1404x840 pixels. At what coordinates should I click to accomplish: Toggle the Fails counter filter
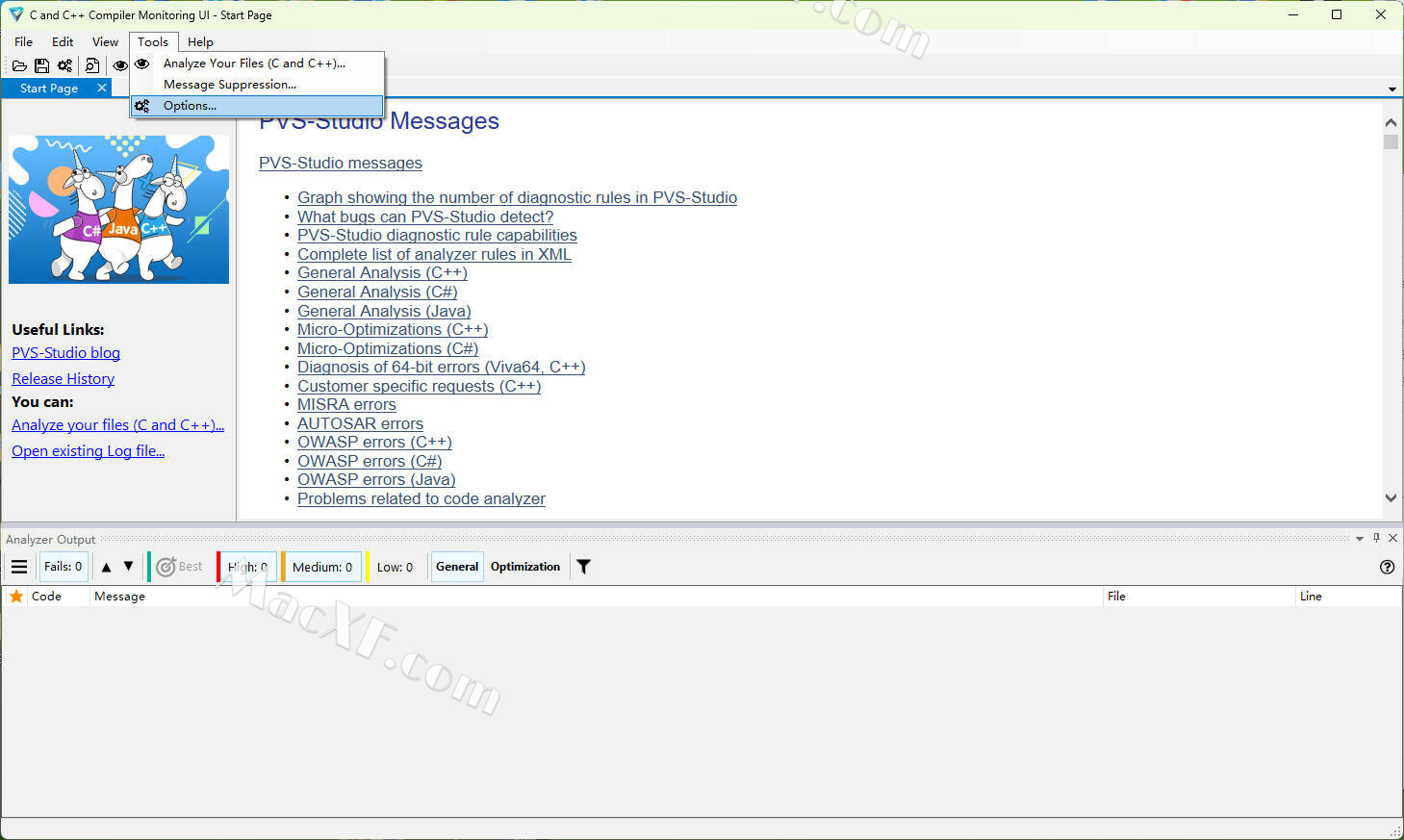point(64,567)
